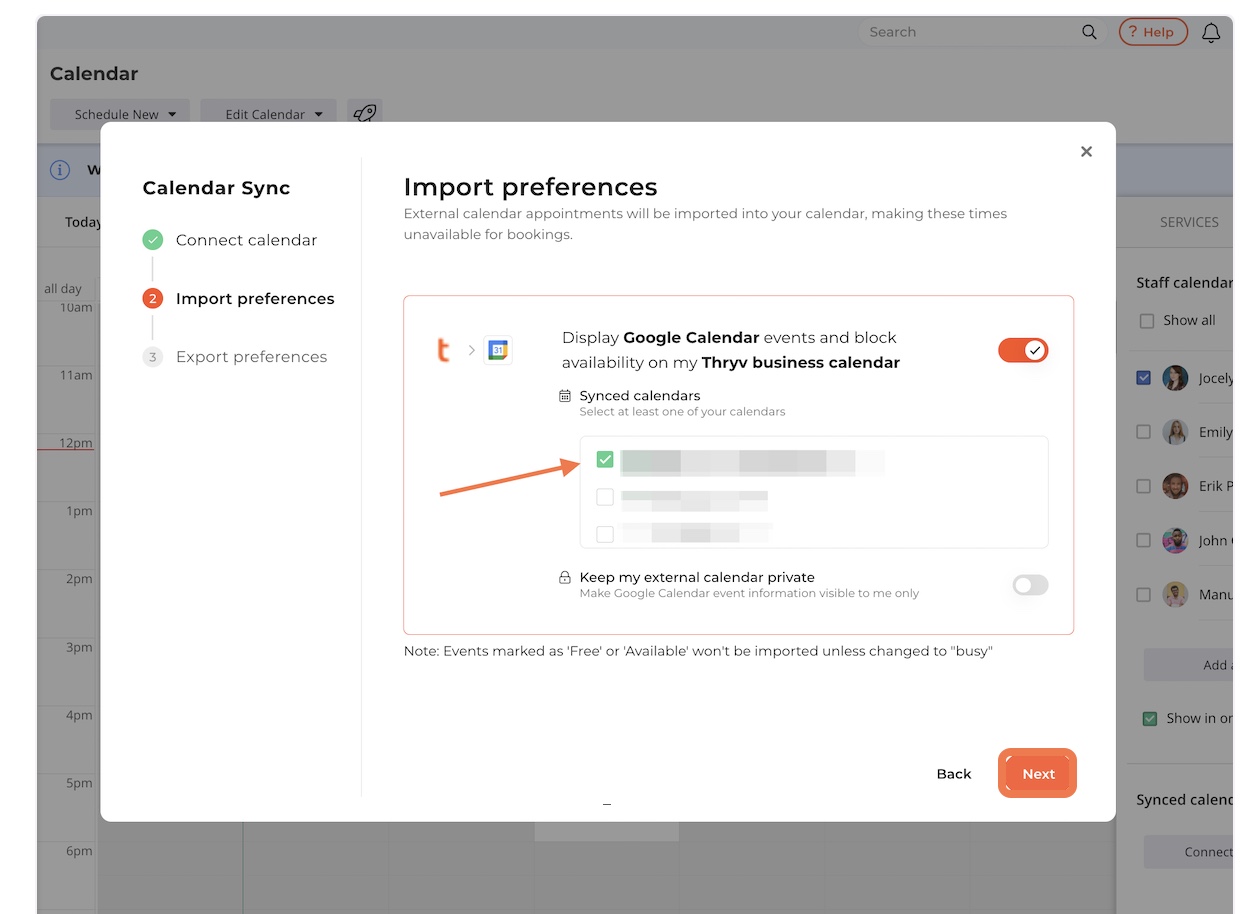Click the all day row label

[x=63, y=289]
